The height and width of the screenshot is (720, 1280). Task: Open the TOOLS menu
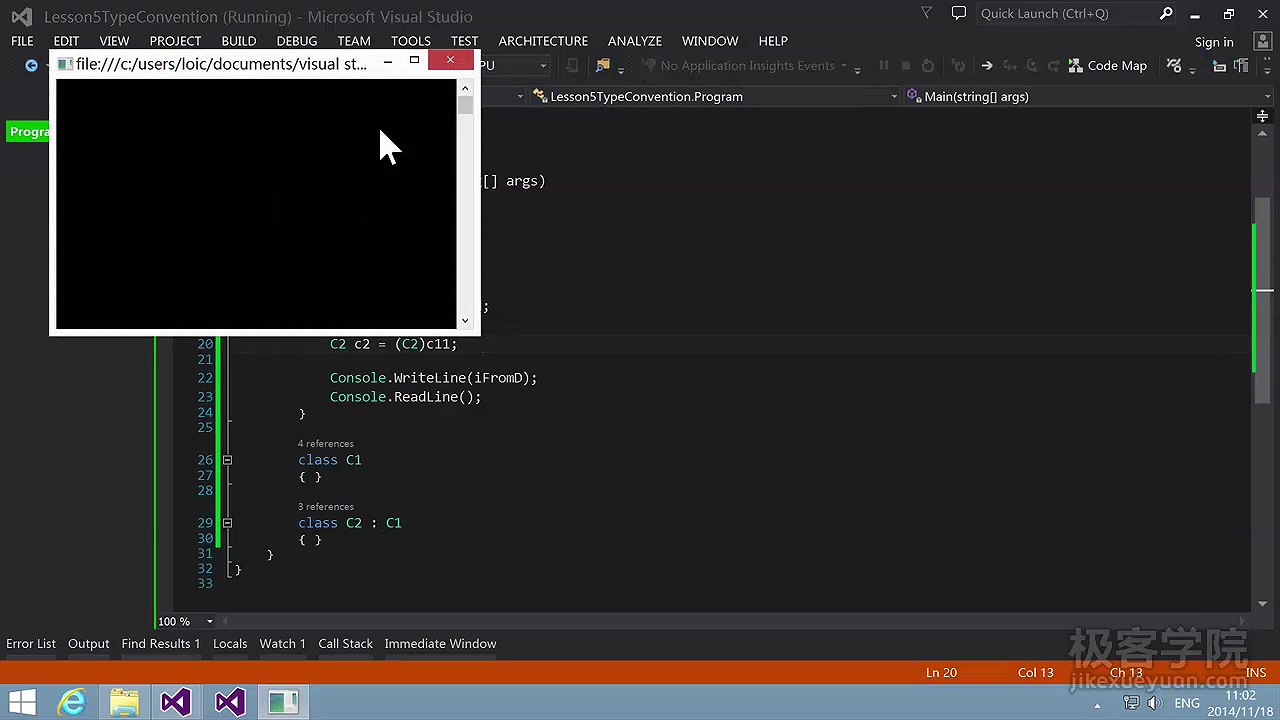tap(411, 41)
